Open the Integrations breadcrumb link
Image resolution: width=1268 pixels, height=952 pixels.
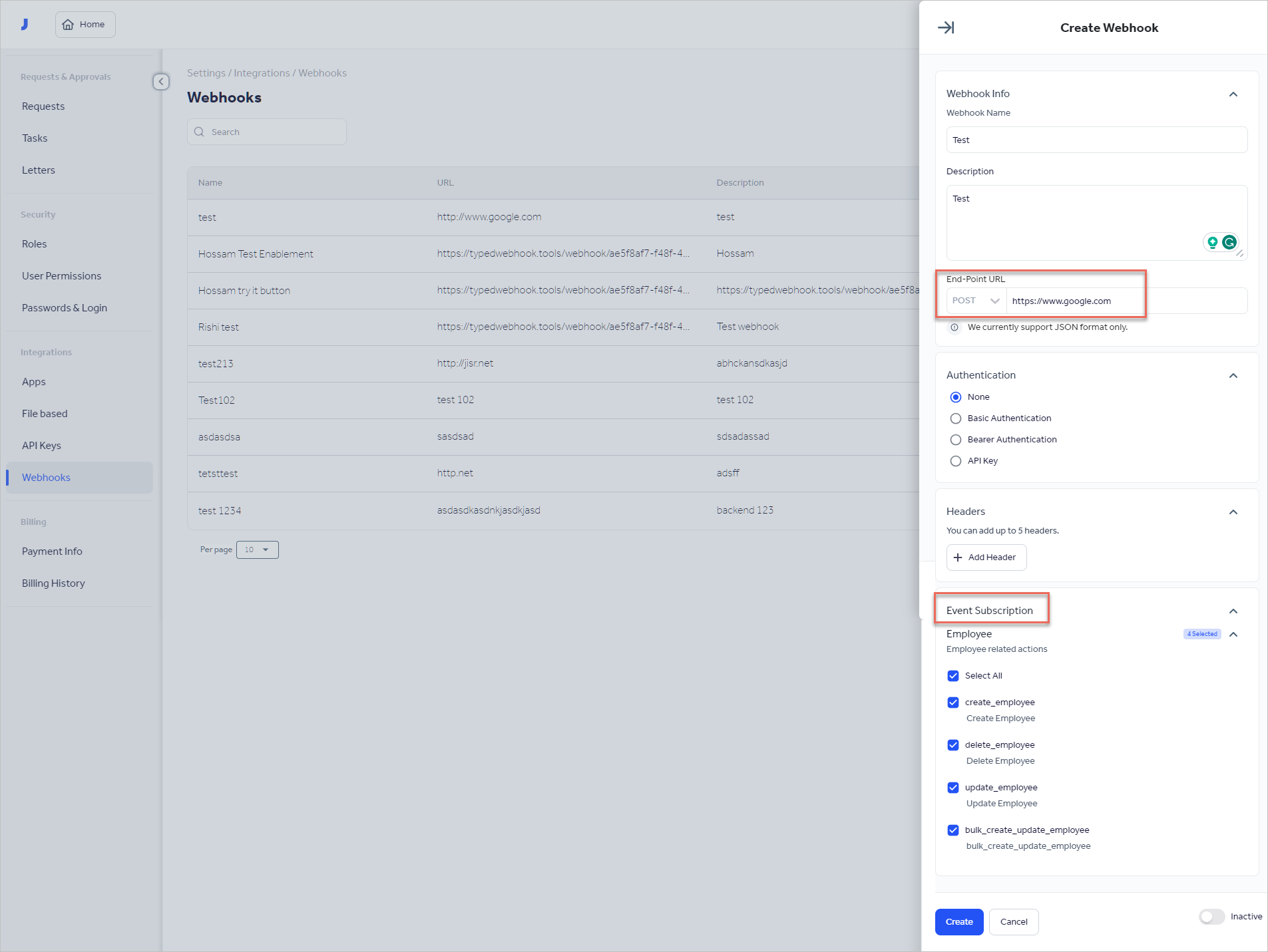[x=262, y=73]
